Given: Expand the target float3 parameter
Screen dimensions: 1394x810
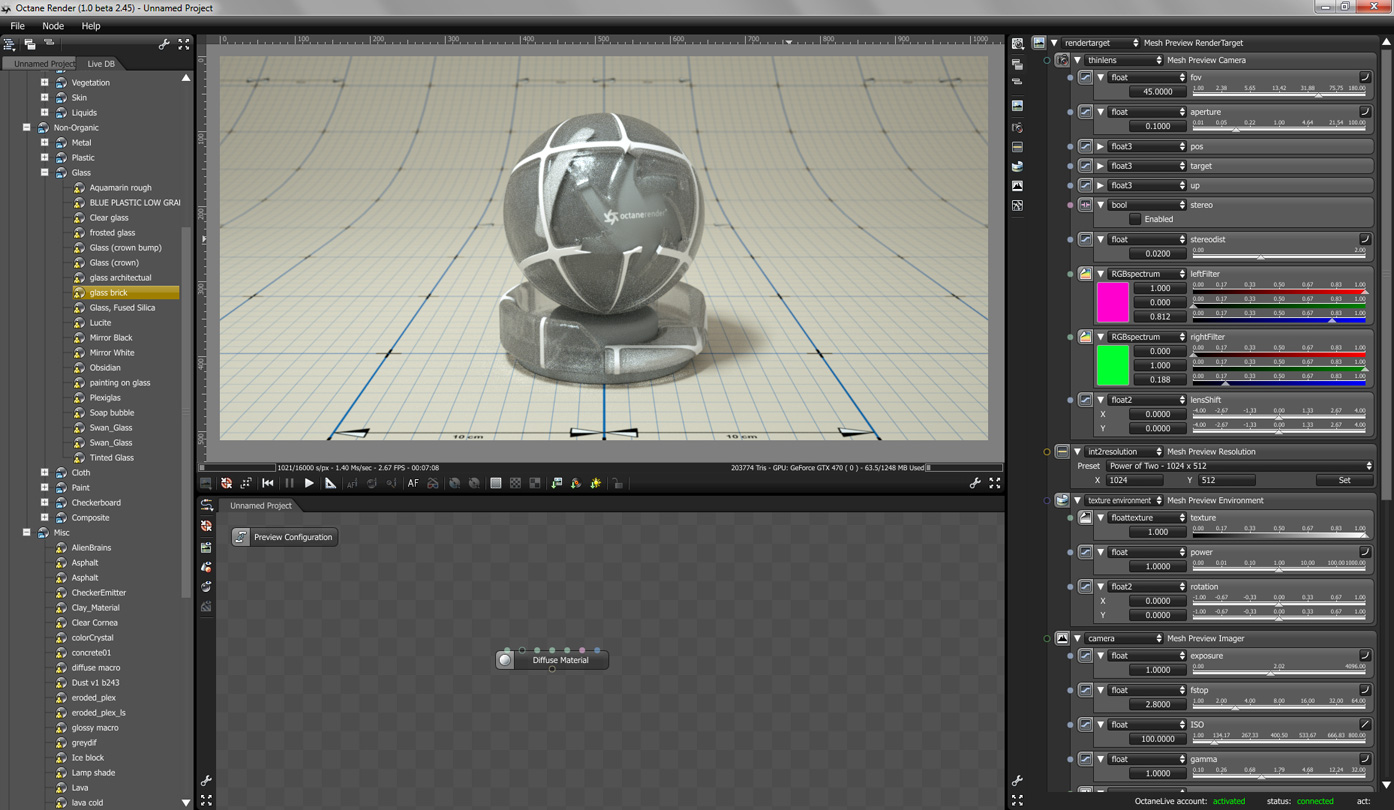Looking at the screenshot, I should [1101, 166].
